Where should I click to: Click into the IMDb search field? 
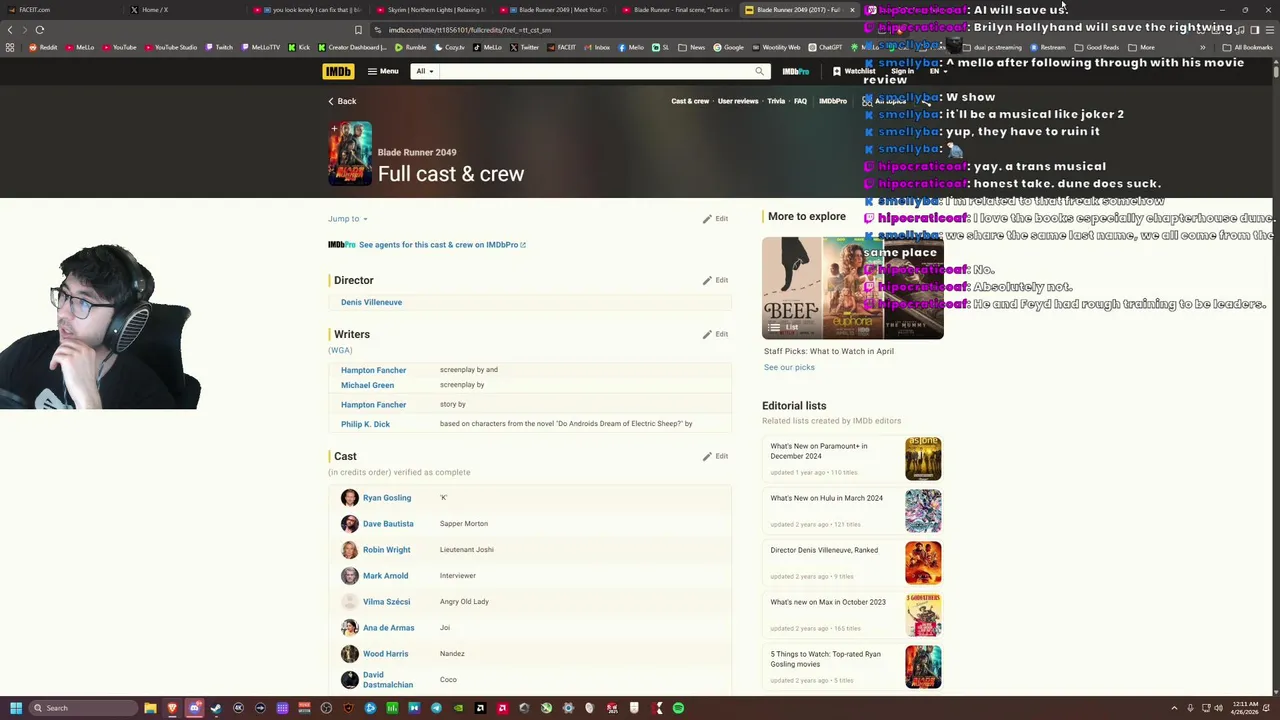595,71
